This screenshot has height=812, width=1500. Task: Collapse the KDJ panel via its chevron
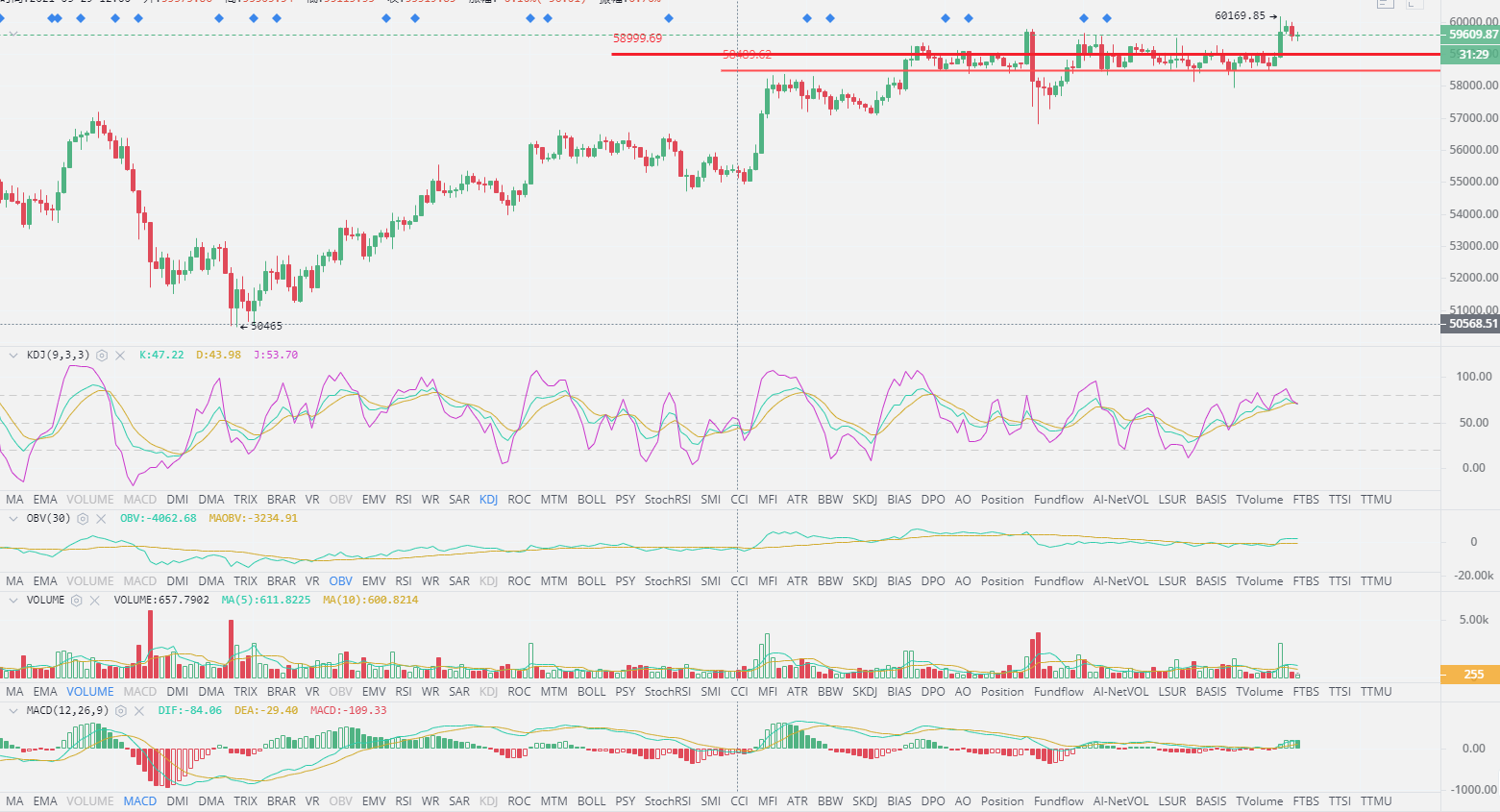(x=12, y=355)
